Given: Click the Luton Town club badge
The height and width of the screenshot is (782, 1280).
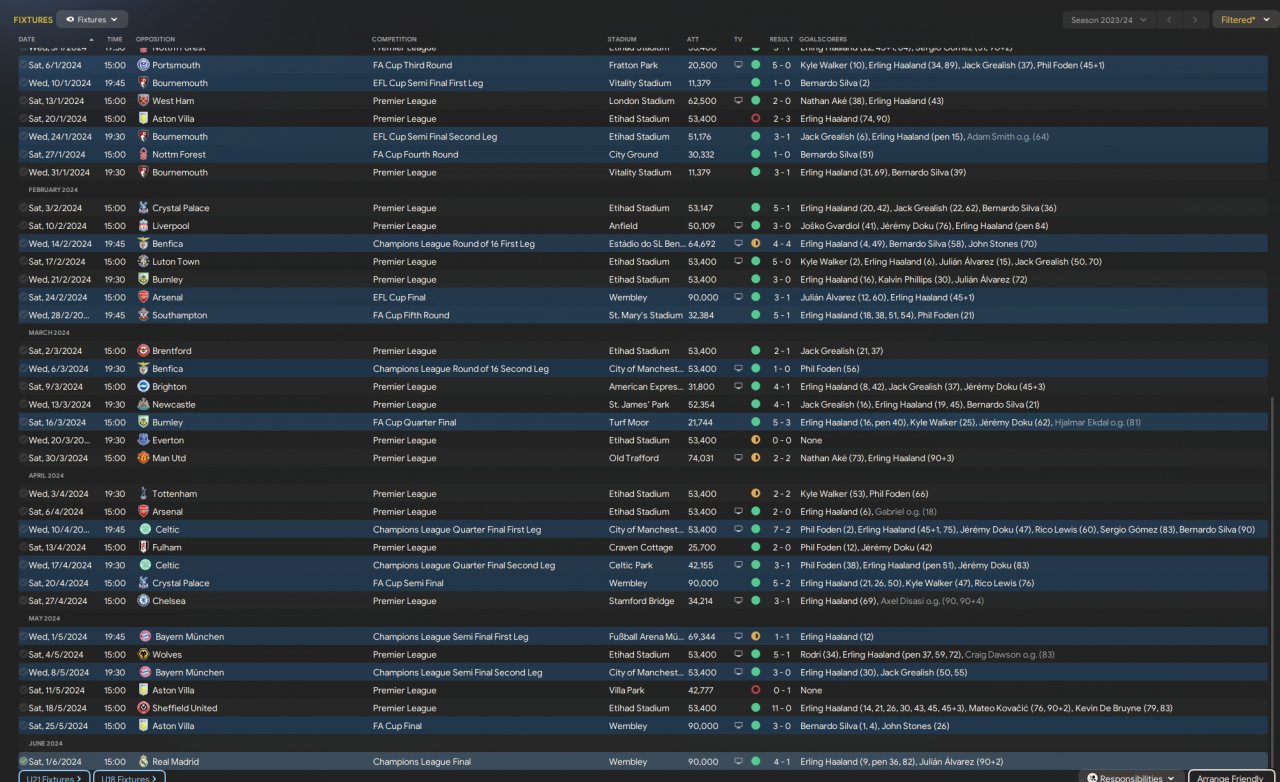Looking at the screenshot, I should [x=143, y=262].
